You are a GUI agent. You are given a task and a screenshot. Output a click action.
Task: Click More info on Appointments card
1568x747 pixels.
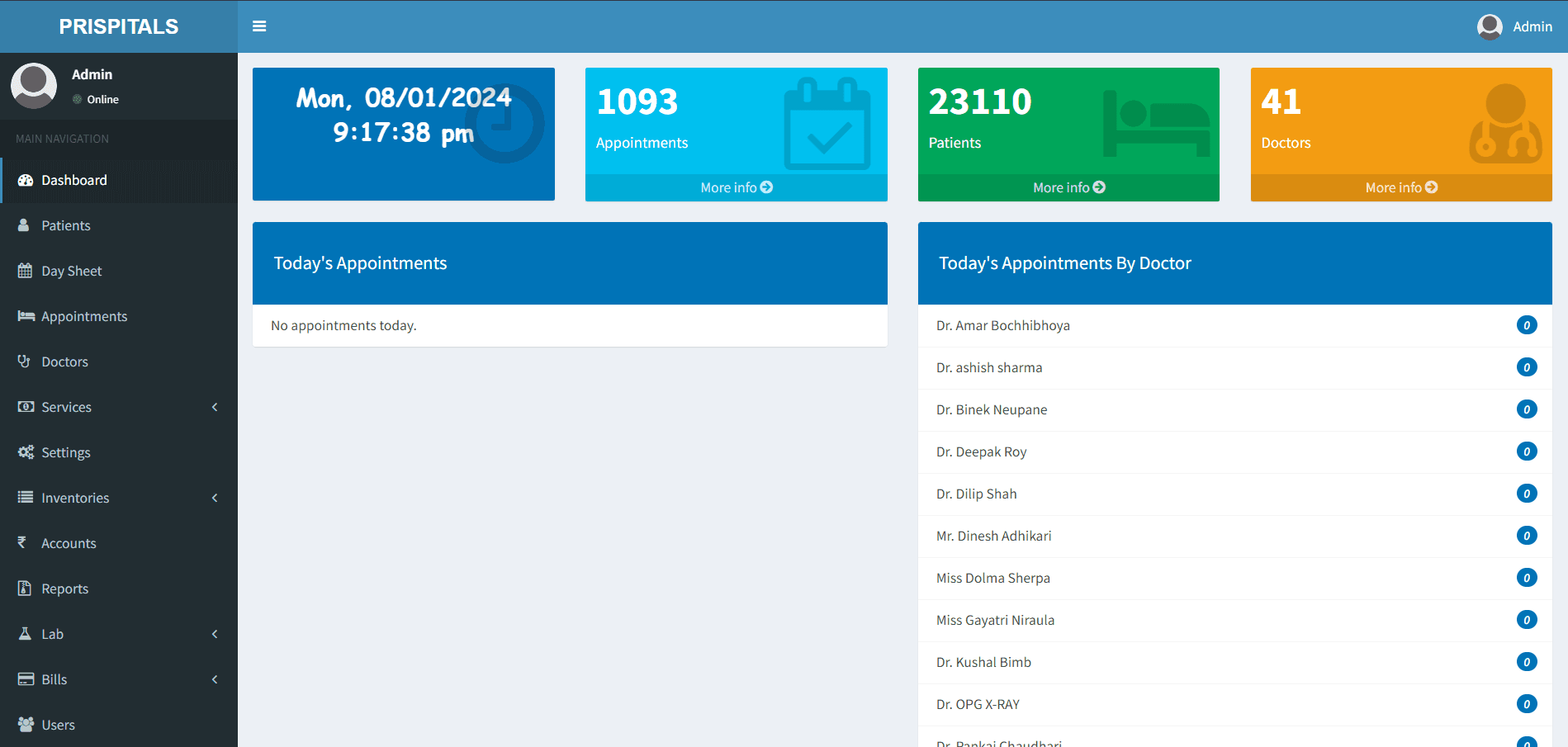click(x=737, y=187)
